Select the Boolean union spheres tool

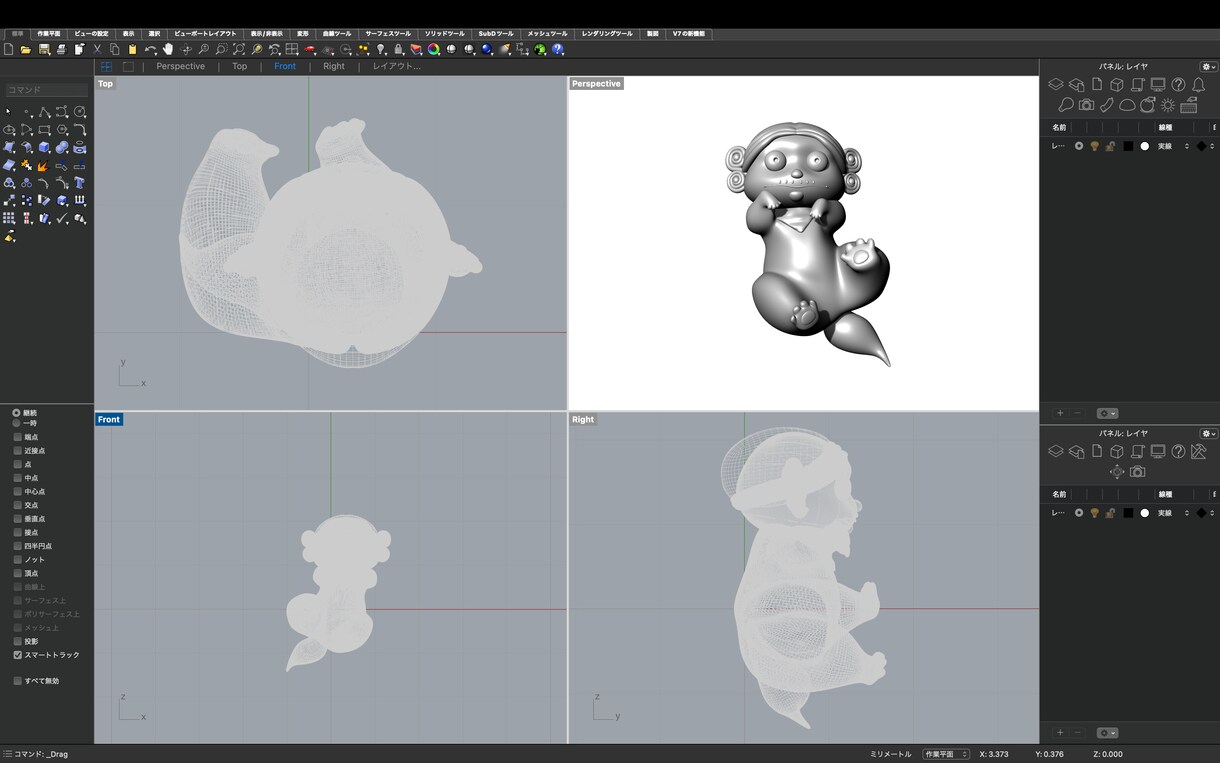click(x=62, y=147)
